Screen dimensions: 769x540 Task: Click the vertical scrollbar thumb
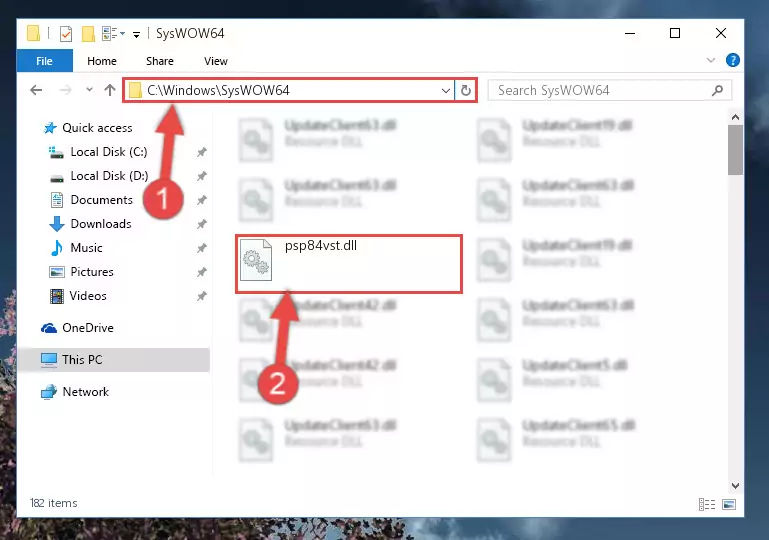(735, 150)
